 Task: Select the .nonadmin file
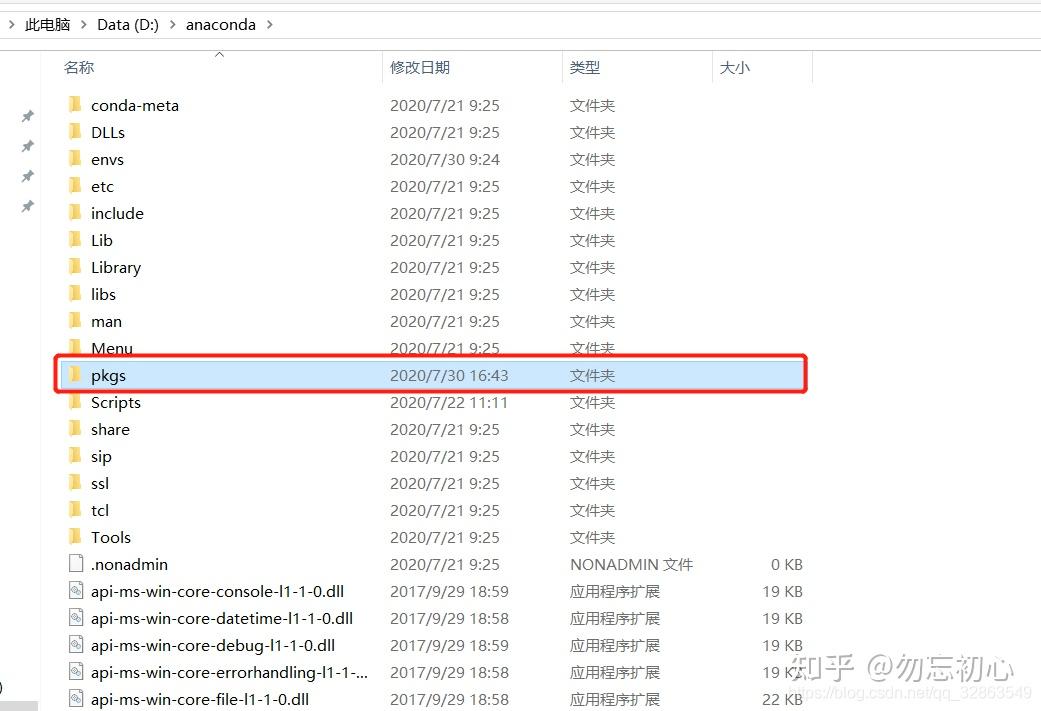click(129, 564)
